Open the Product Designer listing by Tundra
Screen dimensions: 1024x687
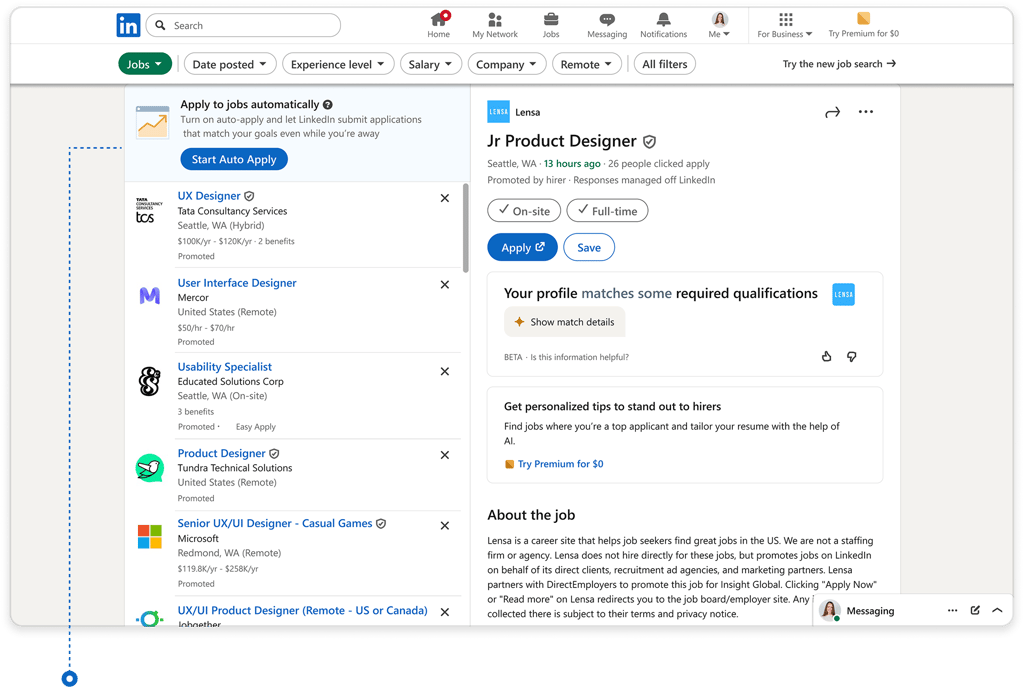pos(221,453)
